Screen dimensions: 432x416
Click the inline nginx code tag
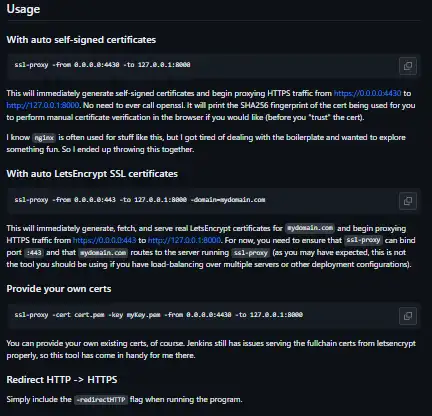(x=44, y=138)
